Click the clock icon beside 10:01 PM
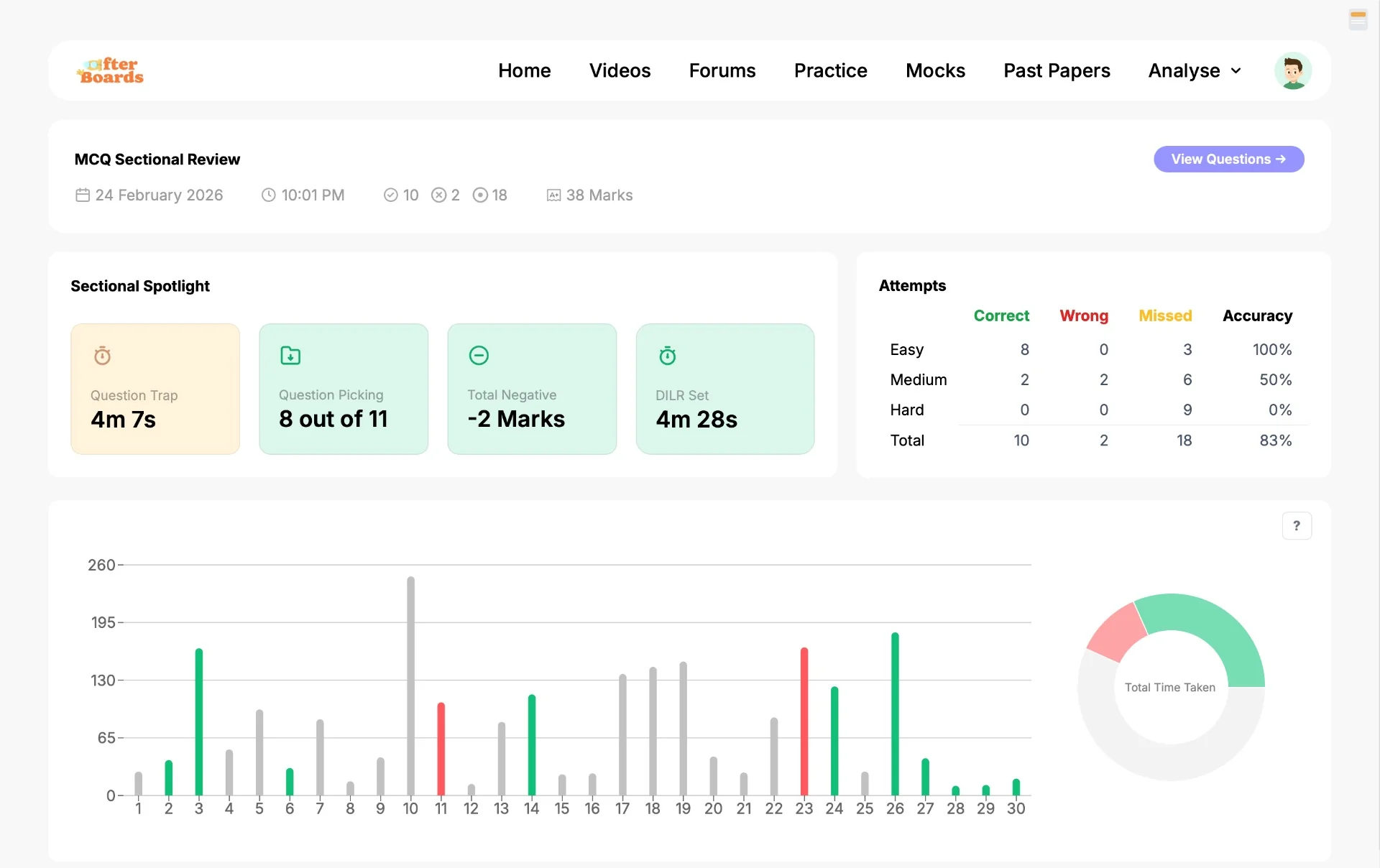The image size is (1380, 868). click(x=268, y=195)
